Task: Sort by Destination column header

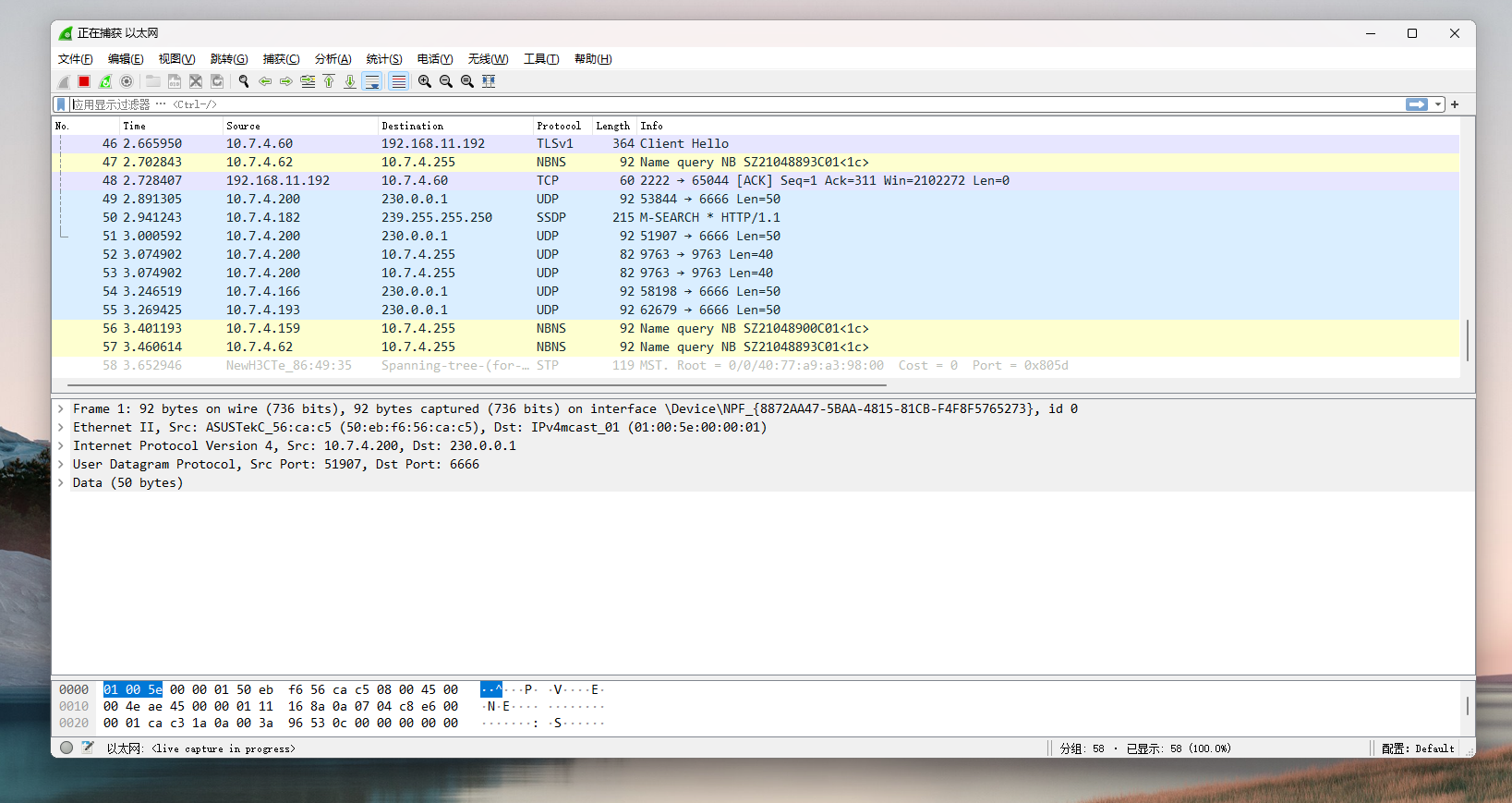Action: click(456, 126)
